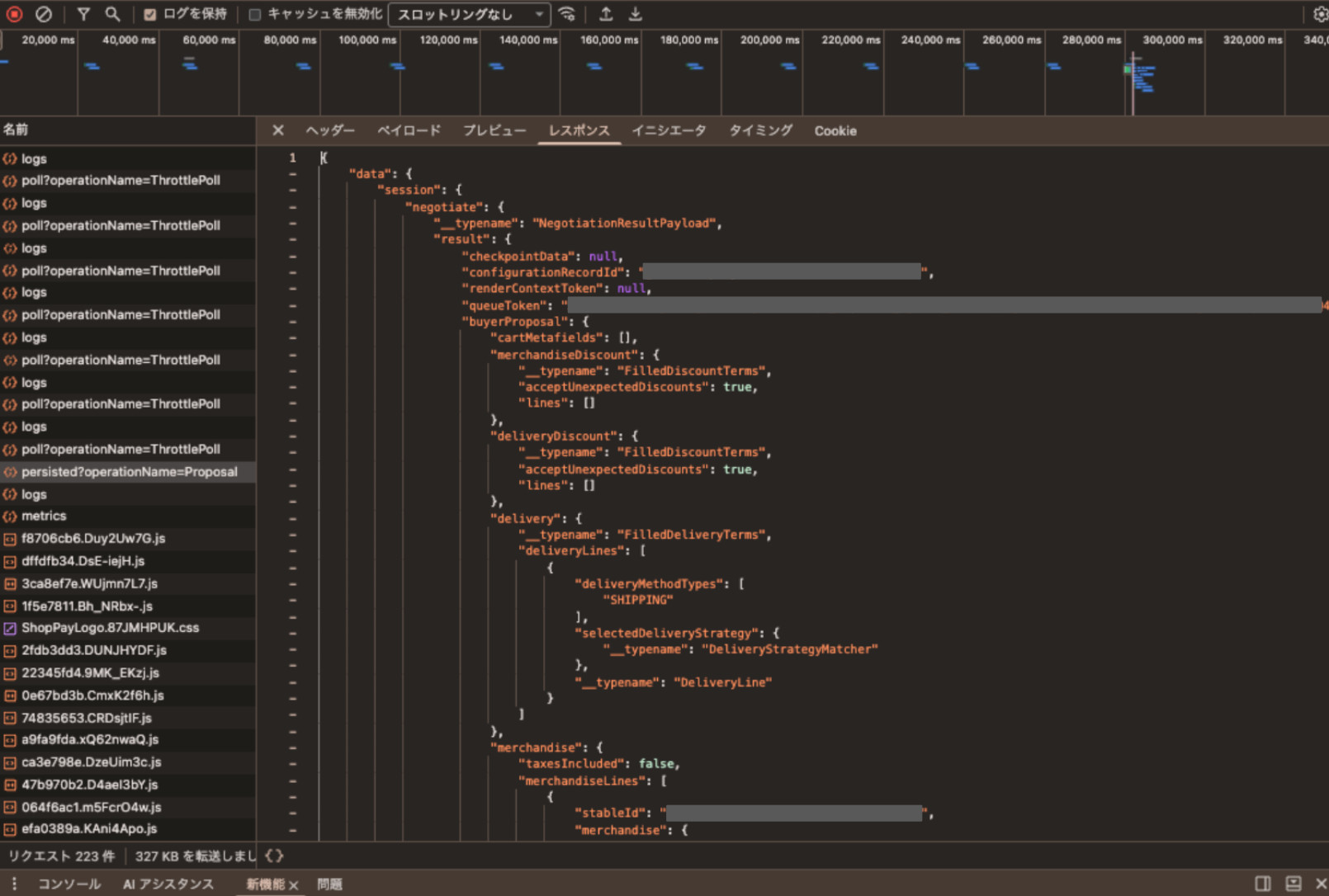Open drawer three-dot menu
Viewport: 1329px width, 896px height.
(13, 884)
